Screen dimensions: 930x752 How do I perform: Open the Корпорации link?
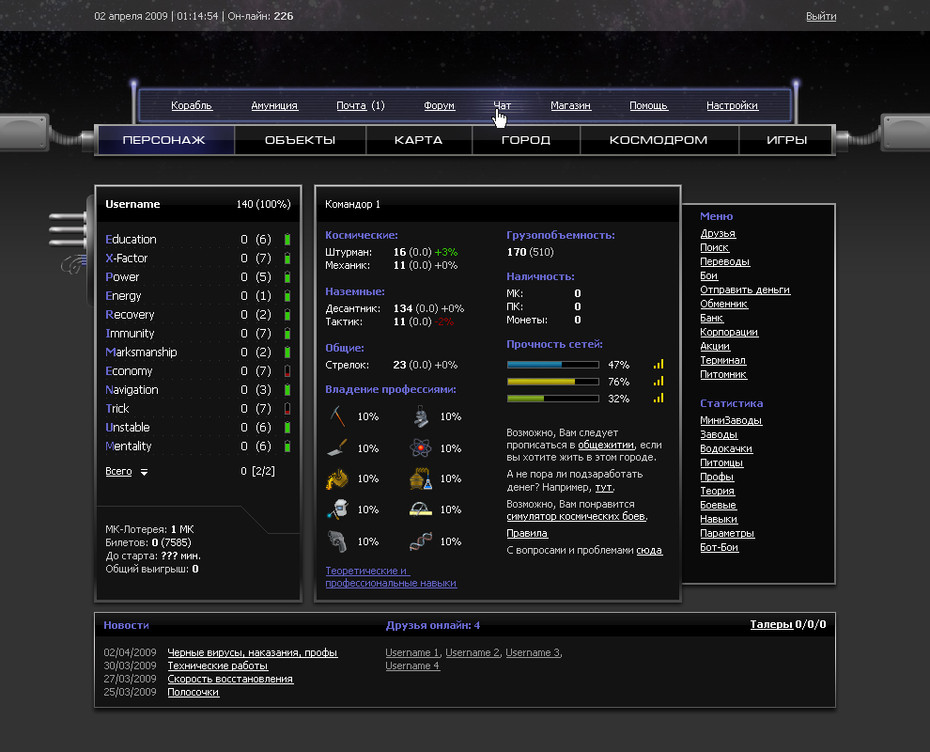[729, 332]
